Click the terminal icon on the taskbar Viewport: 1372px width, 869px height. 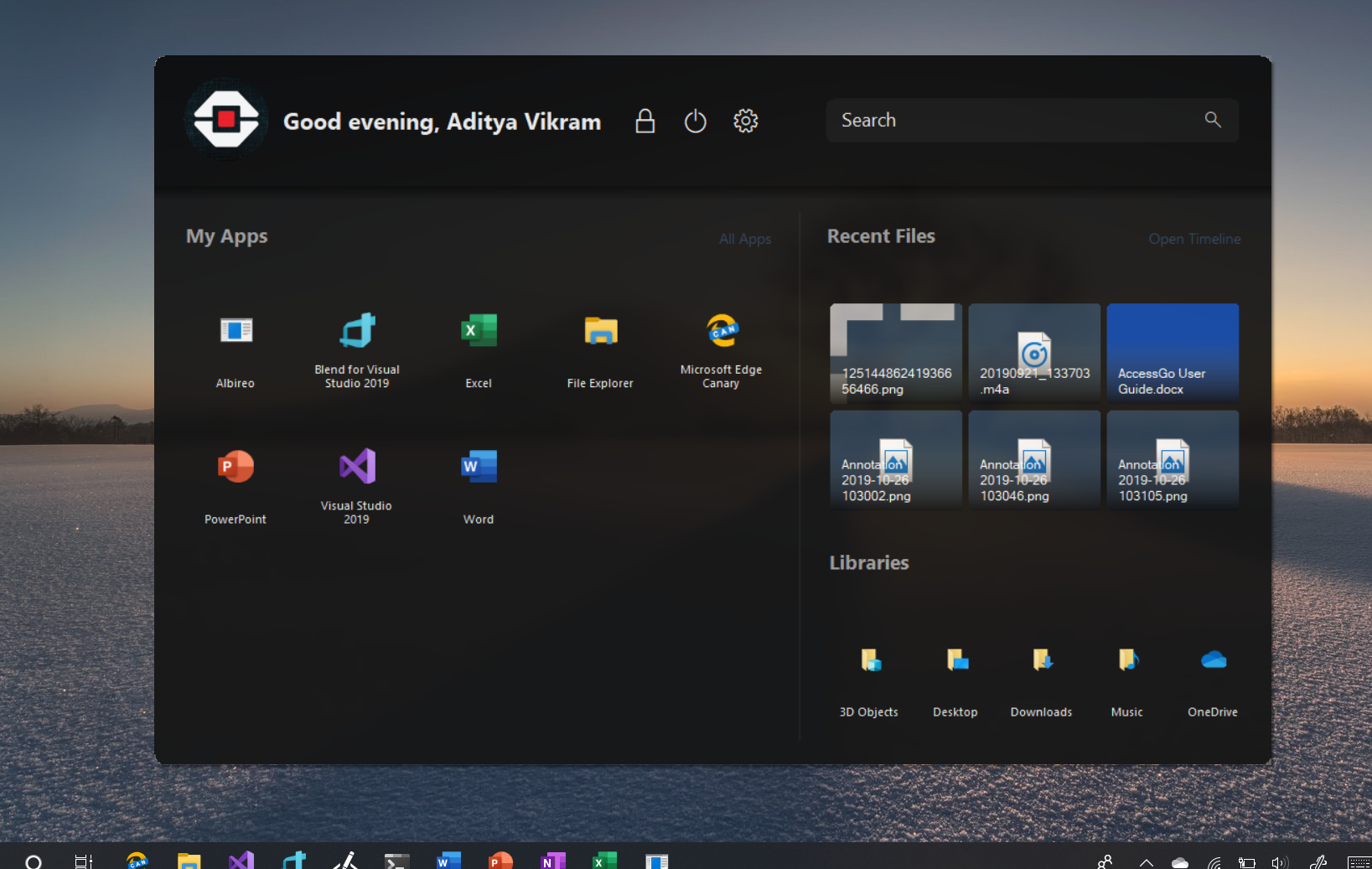click(397, 861)
